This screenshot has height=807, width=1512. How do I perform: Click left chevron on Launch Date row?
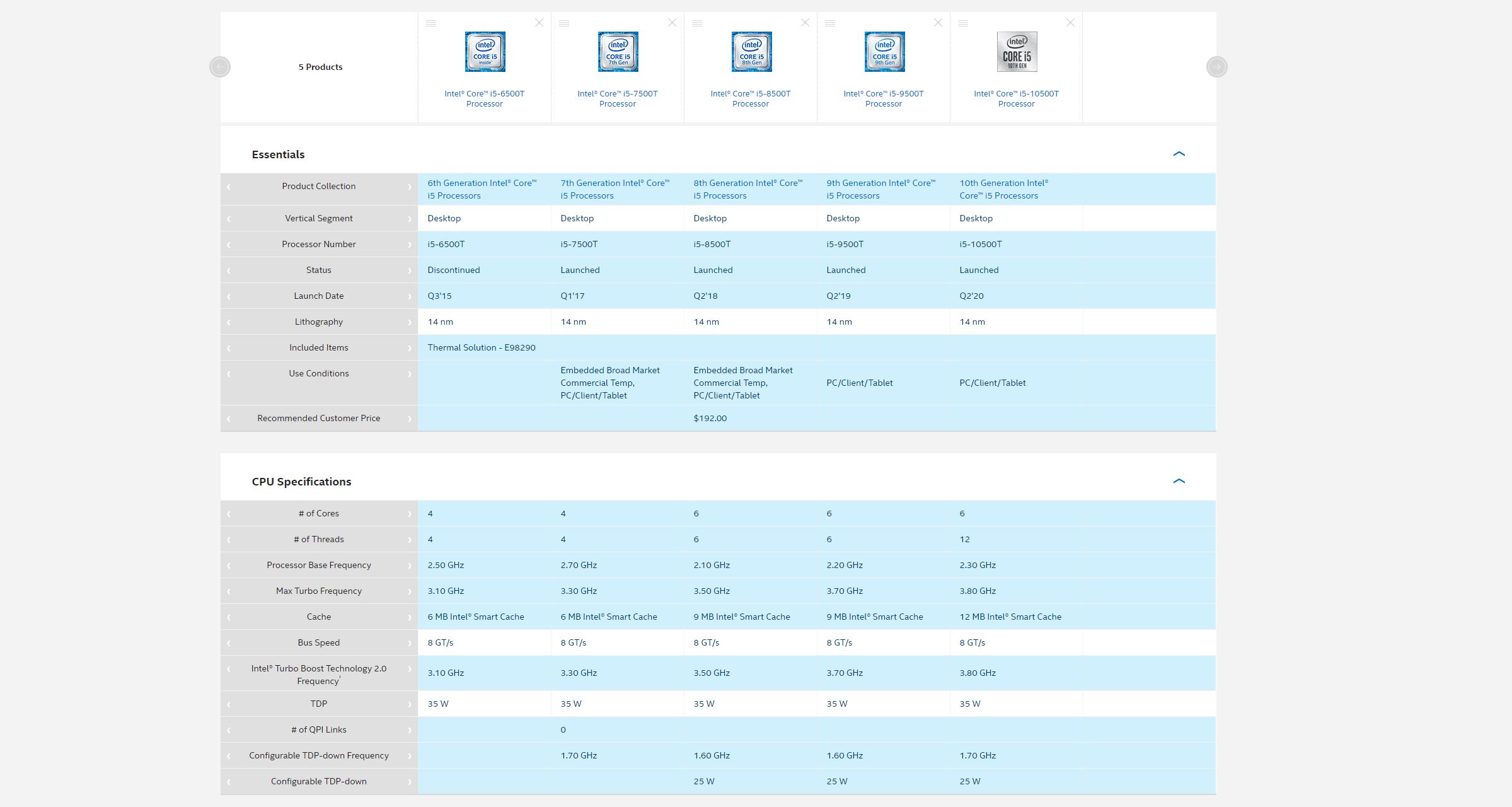click(229, 296)
